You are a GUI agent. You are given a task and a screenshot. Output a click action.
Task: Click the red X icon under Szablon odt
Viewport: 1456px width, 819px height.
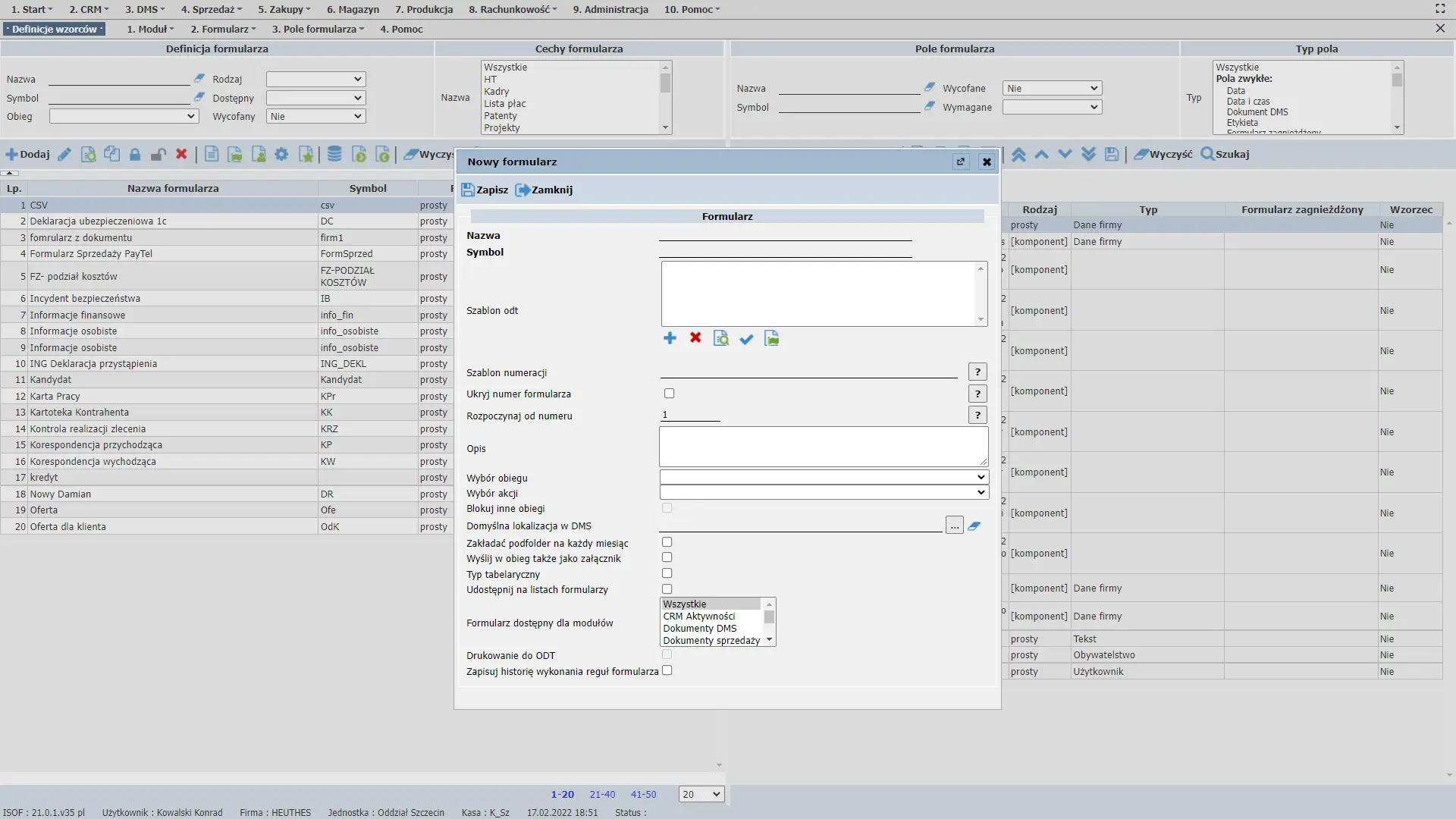[x=695, y=337]
